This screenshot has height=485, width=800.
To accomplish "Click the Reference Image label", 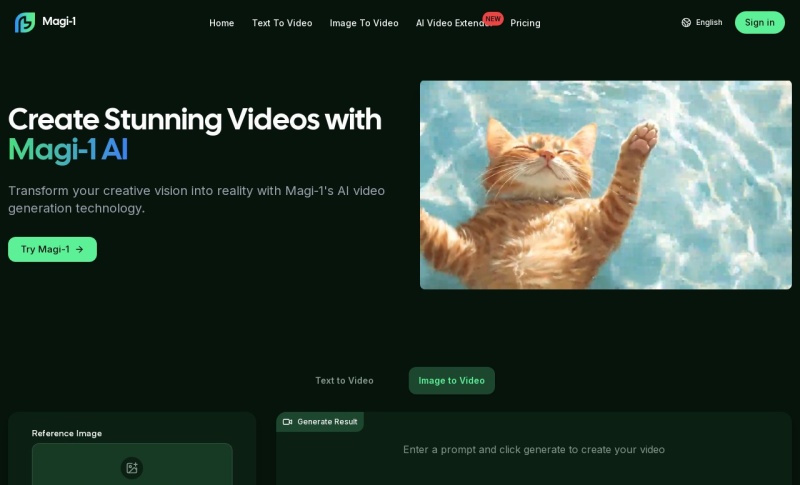I will (x=67, y=433).
